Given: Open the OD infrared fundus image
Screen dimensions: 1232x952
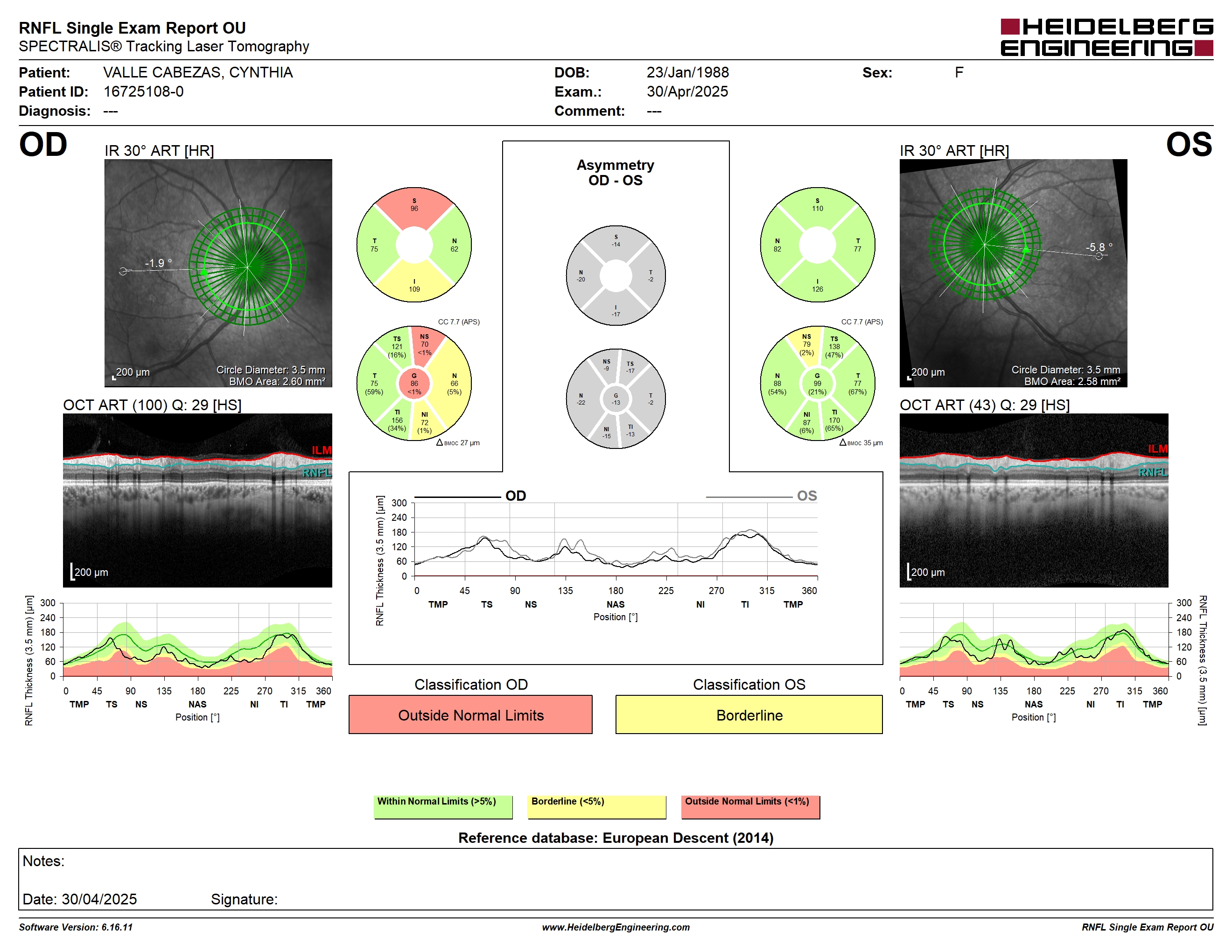Looking at the screenshot, I should click(218, 273).
